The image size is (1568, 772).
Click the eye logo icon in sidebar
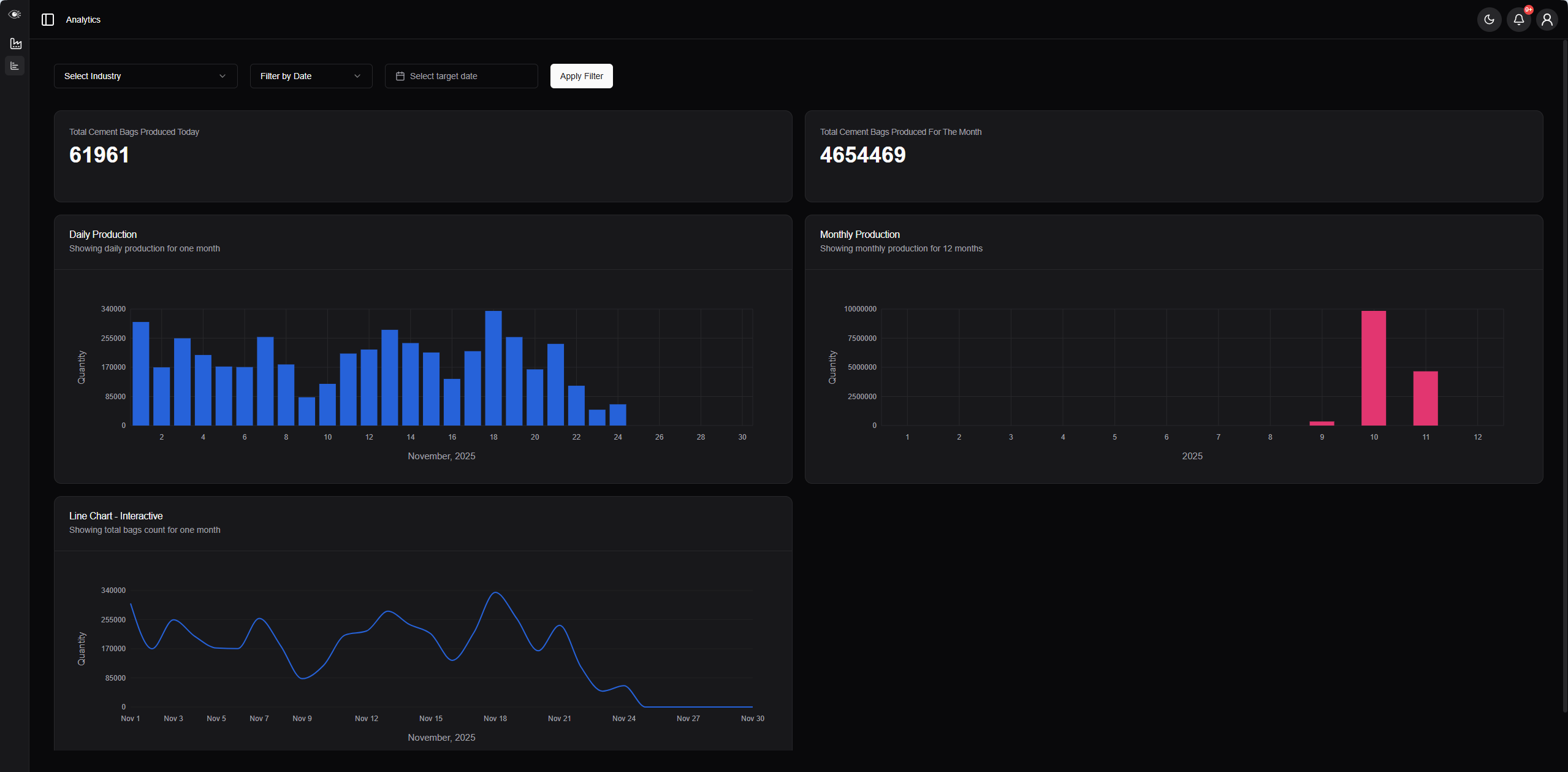pos(15,14)
